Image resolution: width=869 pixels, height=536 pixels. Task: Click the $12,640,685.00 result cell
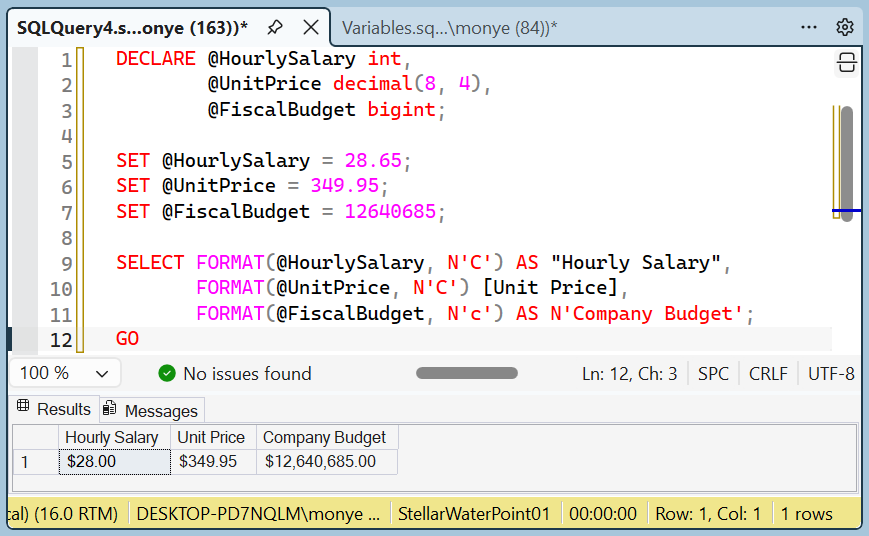327,462
